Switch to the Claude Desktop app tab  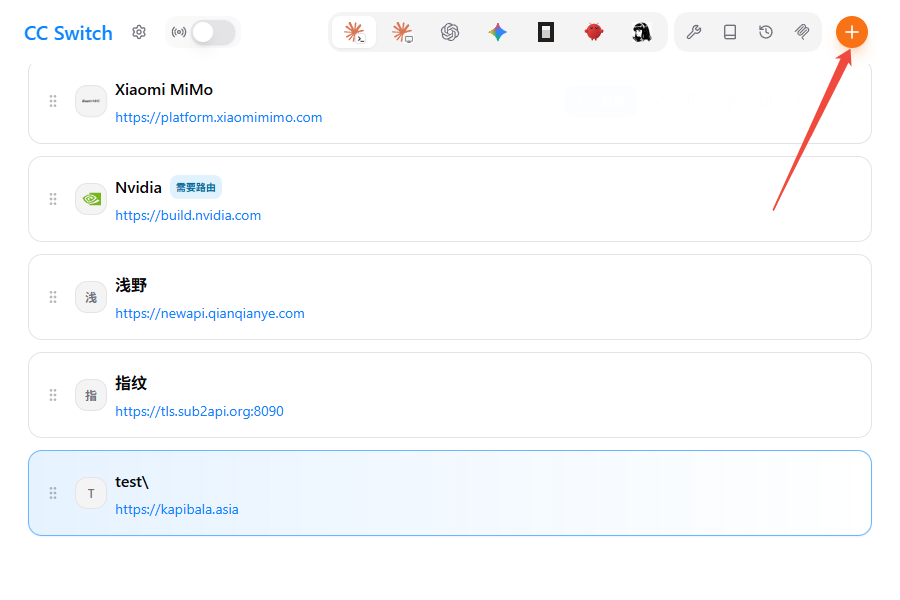(x=402, y=32)
